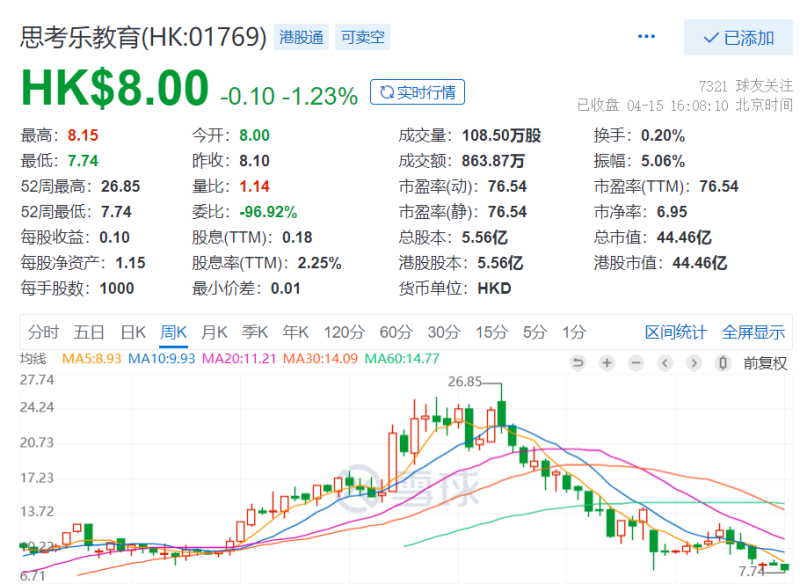Click the 可卖空 tag
800x584 pixels.
point(363,37)
